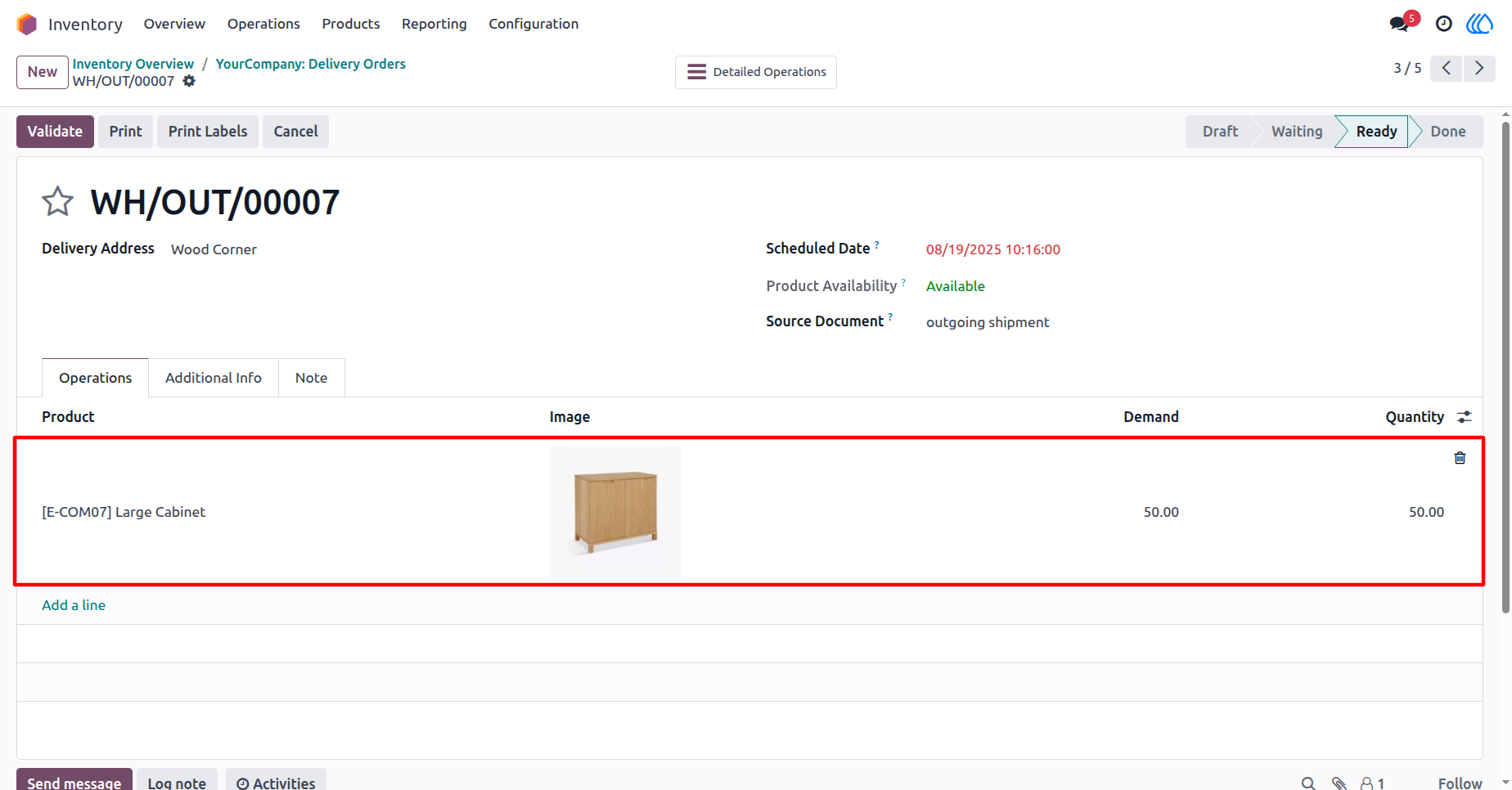Go to the previous record arrow
The image size is (1512, 790).
[1447, 68]
